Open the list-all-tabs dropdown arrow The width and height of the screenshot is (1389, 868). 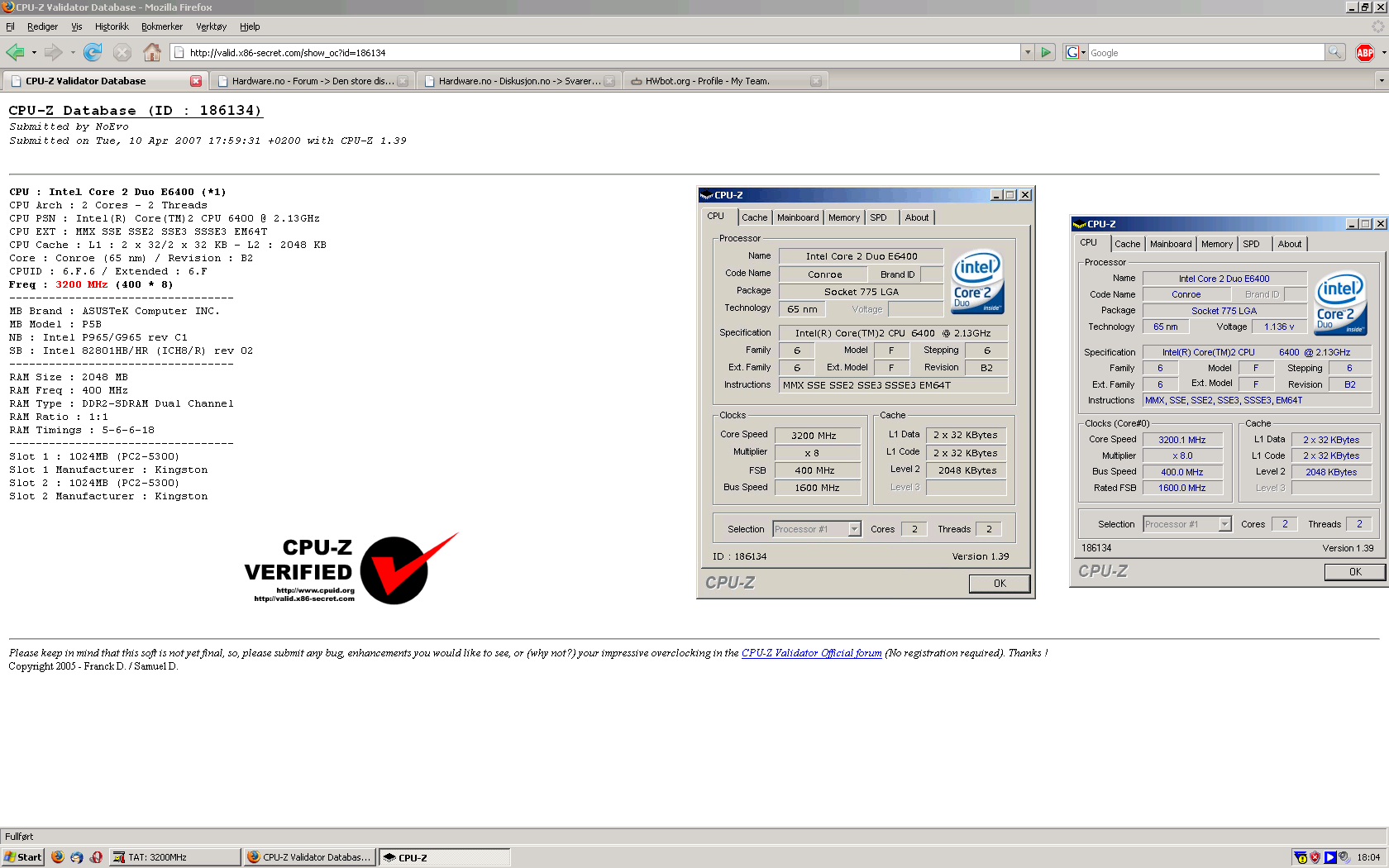point(1381,81)
